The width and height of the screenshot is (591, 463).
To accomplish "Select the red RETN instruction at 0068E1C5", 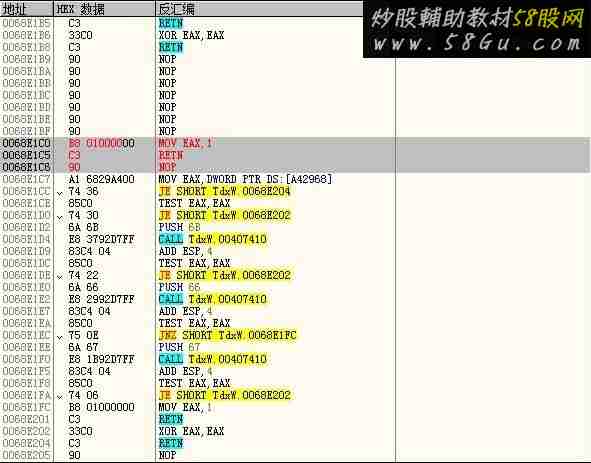I will click(171, 155).
